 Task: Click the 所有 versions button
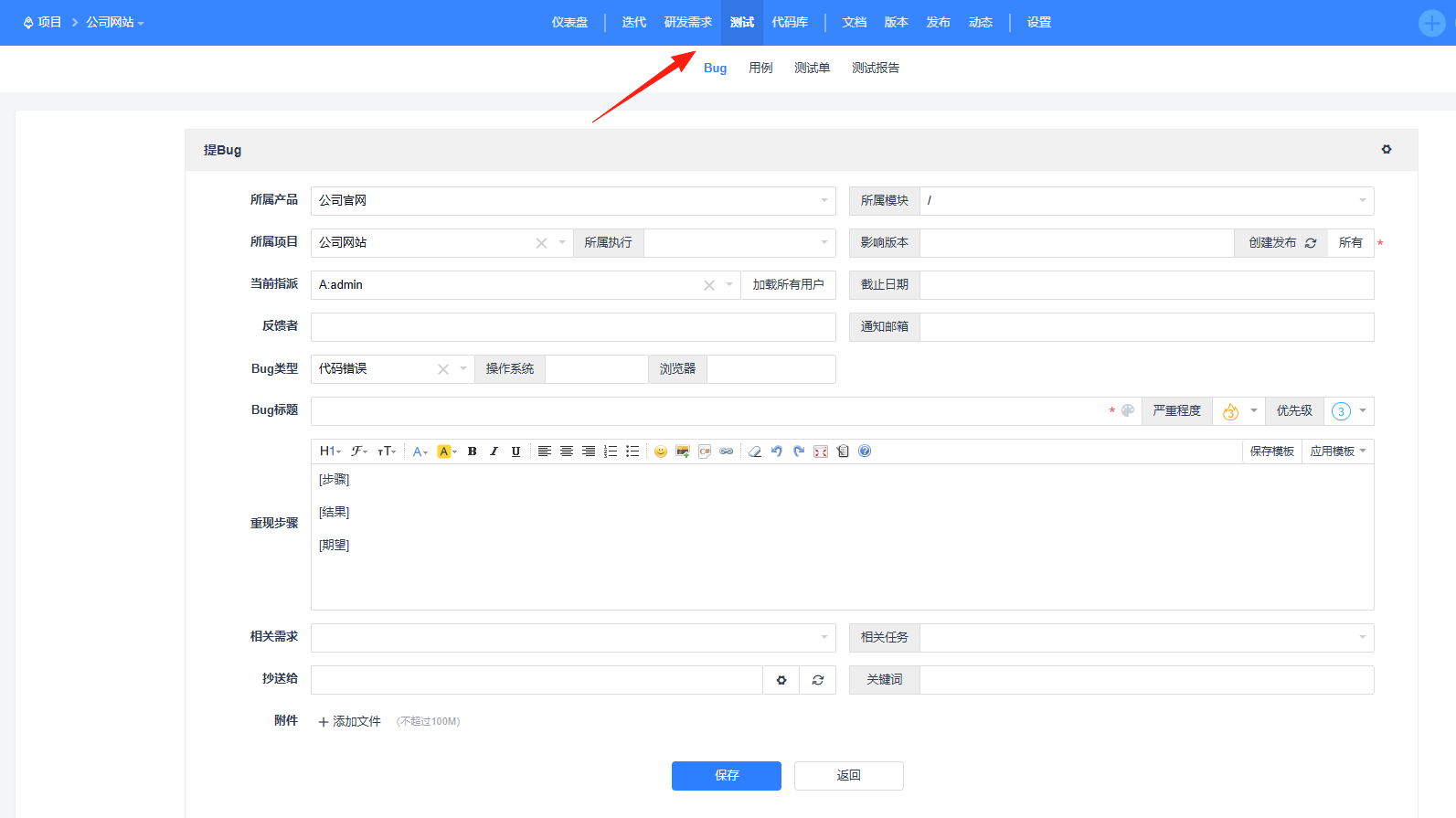(x=1351, y=243)
